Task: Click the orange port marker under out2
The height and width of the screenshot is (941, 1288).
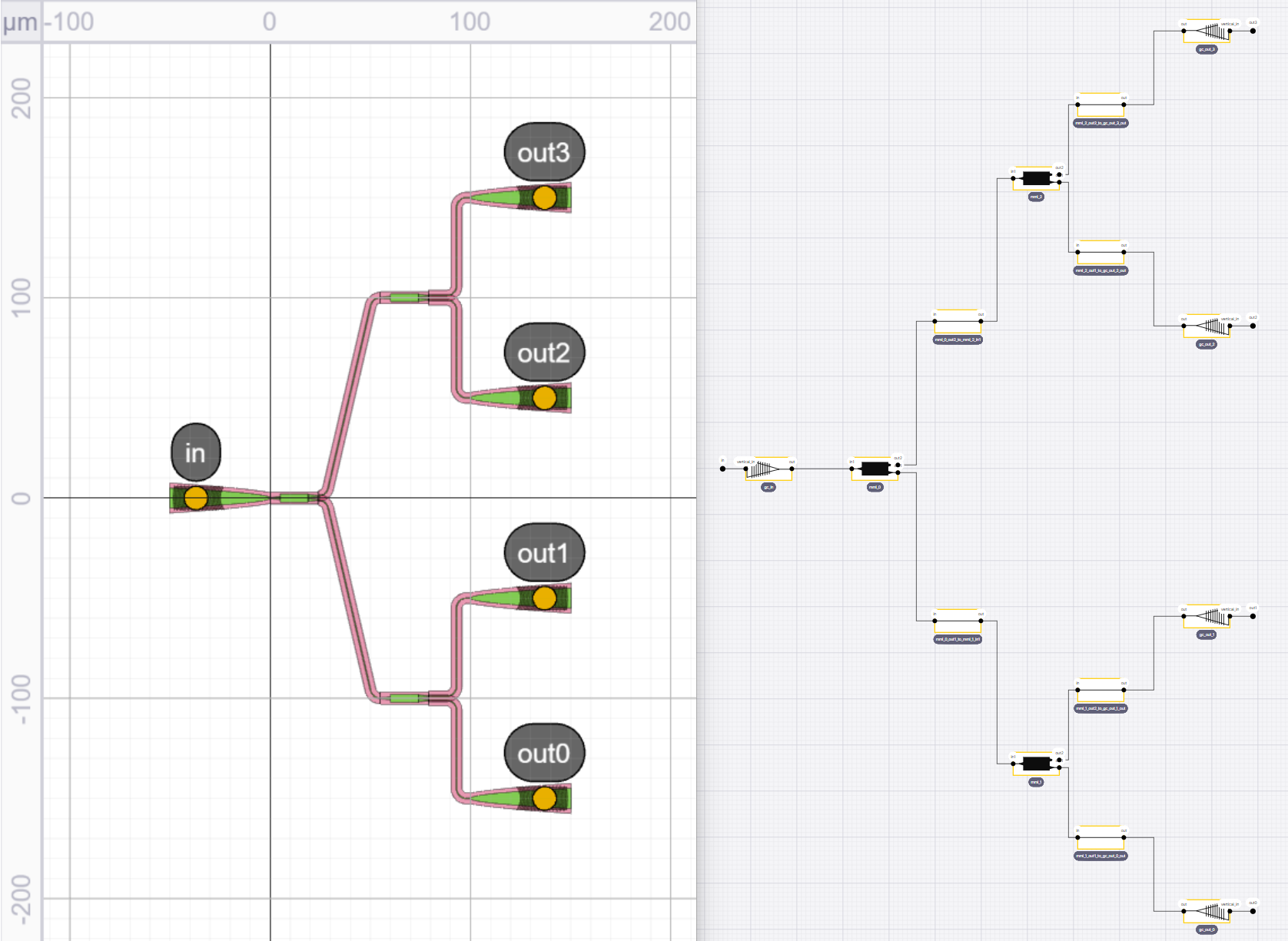Action: (x=544, y=398)
